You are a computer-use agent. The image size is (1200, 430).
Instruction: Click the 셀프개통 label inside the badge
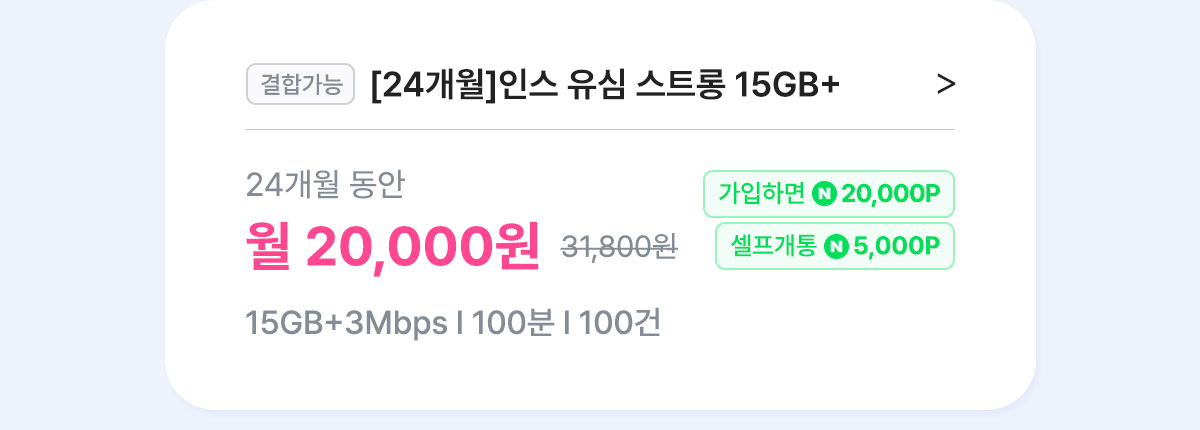coord(774,246)
